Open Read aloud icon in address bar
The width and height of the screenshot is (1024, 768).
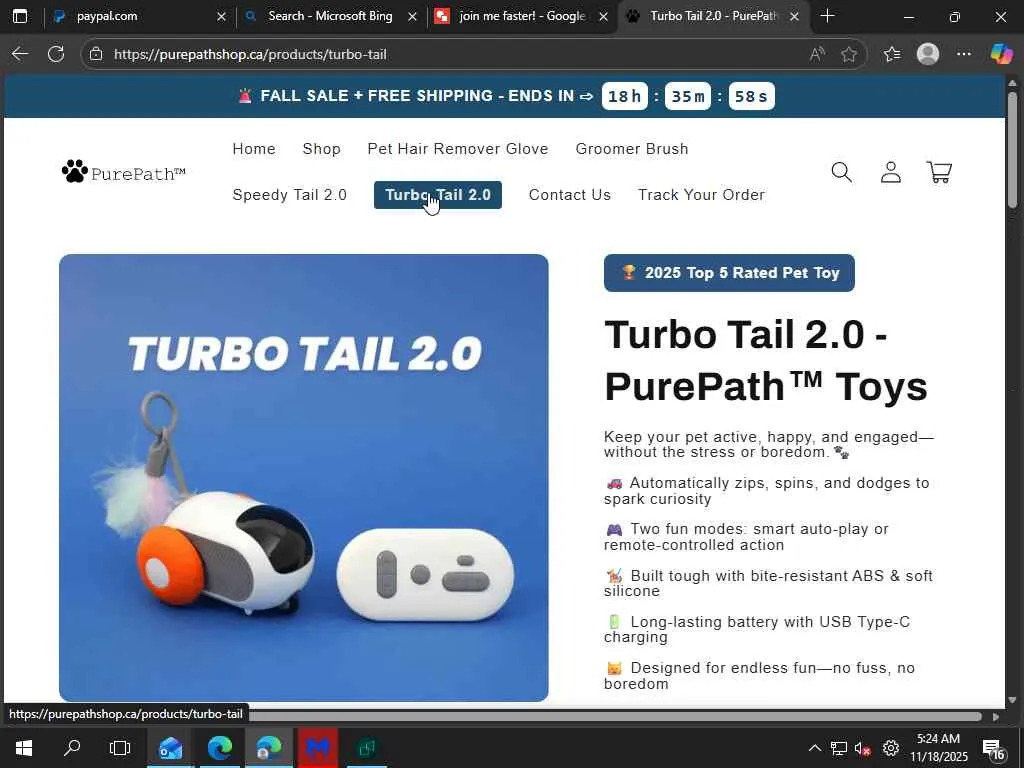point(816,54)
